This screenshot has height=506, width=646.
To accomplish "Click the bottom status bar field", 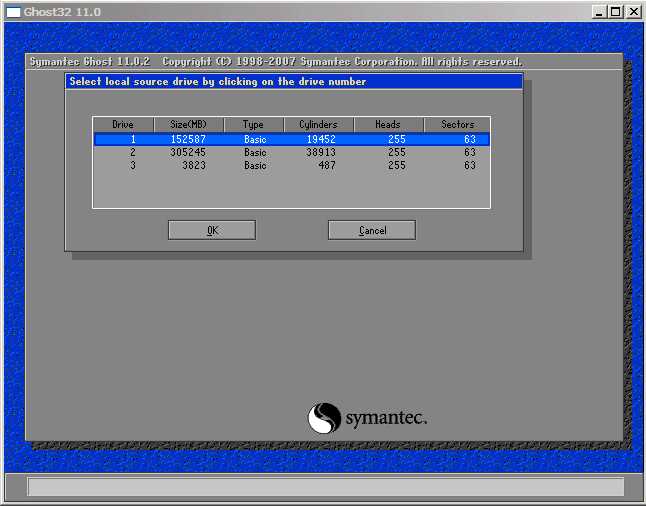I will pyautogui.click(x=325, y=487).
